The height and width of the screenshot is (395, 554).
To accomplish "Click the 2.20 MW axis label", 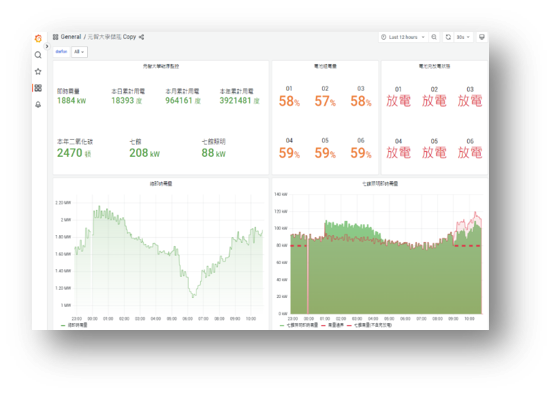I will pyautogui.click(x=63, y=203).
